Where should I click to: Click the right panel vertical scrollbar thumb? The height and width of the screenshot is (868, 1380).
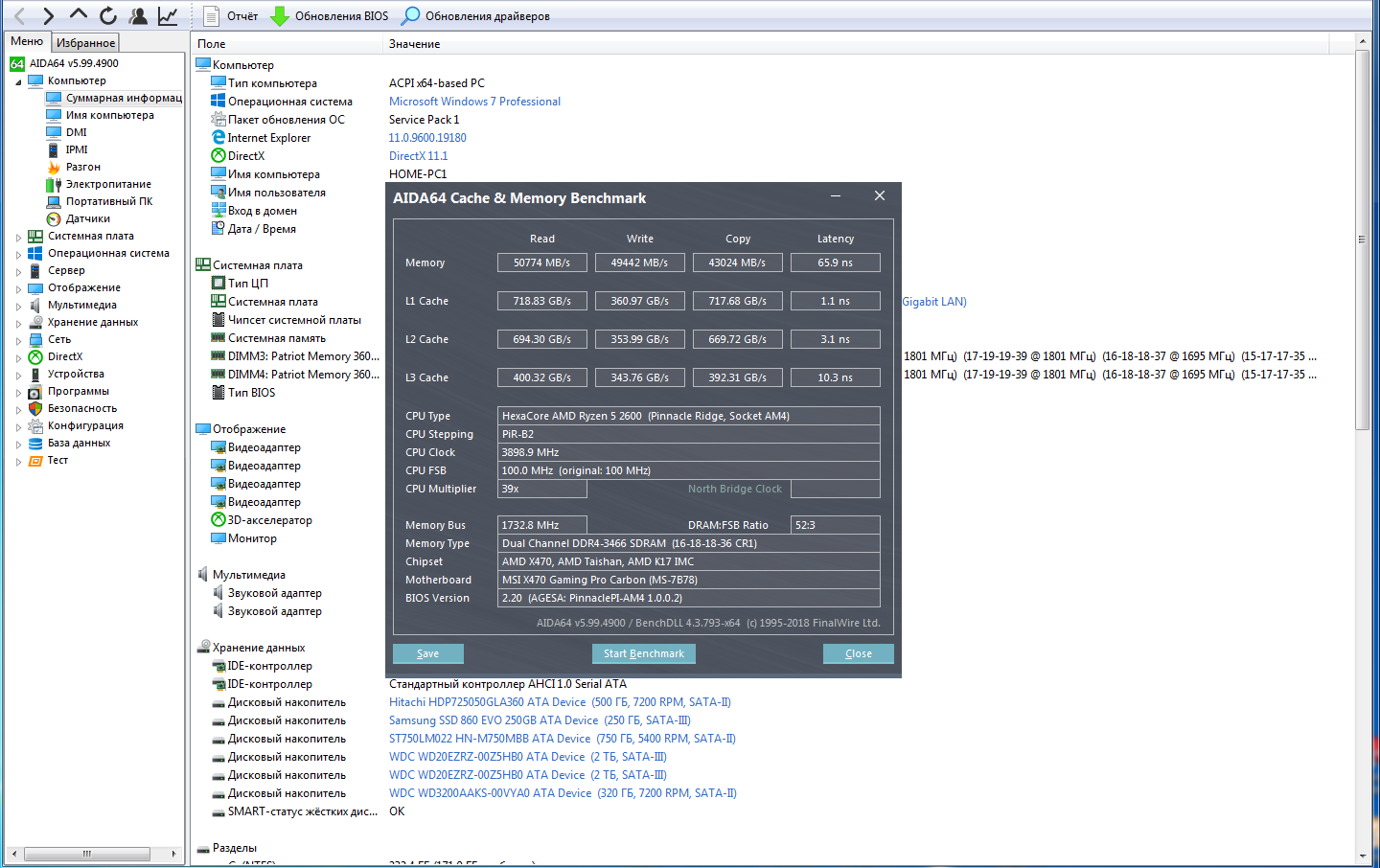click(x=1363, y=240)
